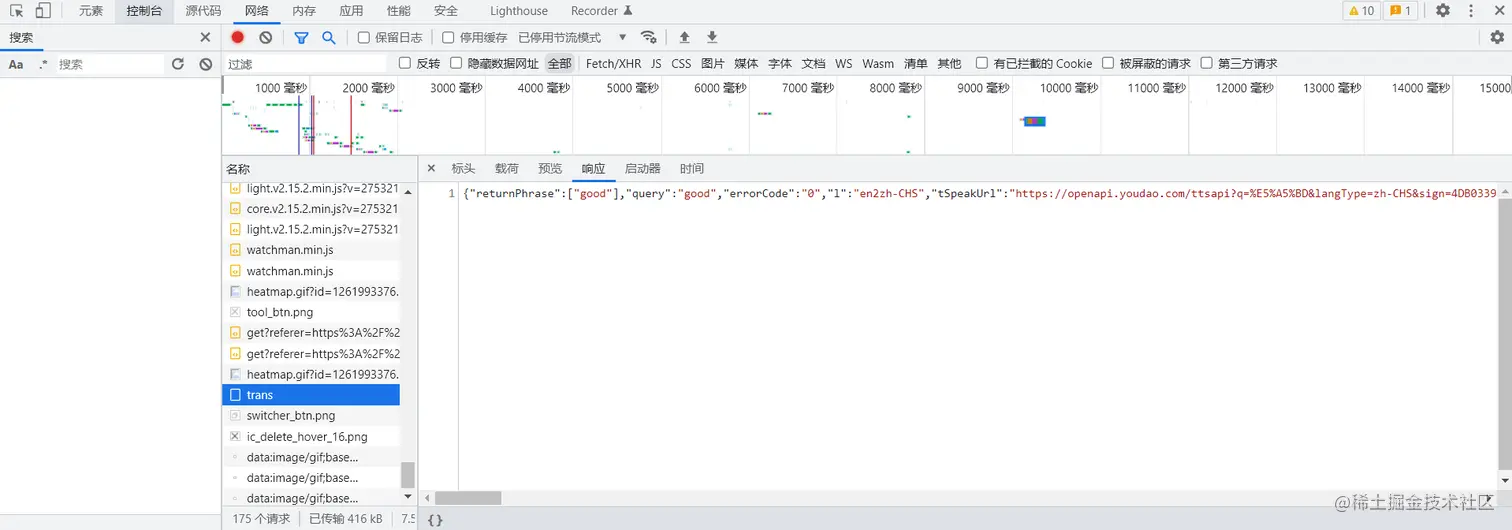This screenshot has height=530, width=1512.
Task: Switch to the 控制台 tab
Action: tap(144, 11)
